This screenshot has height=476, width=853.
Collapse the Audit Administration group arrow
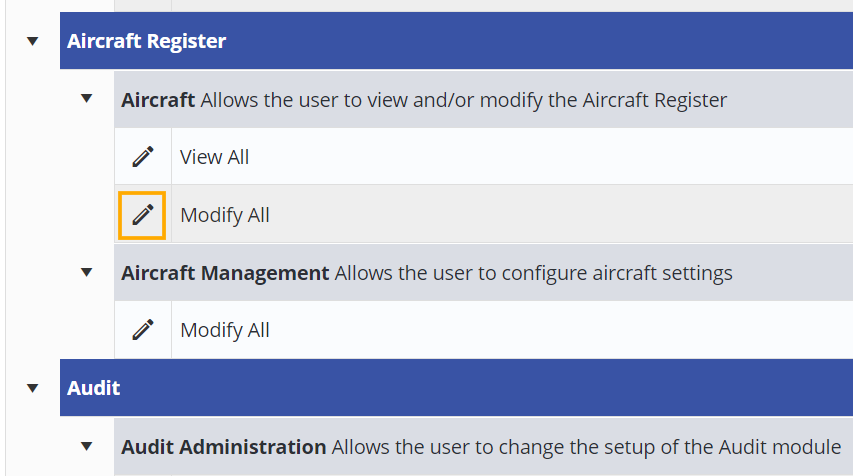click(87, 446)
